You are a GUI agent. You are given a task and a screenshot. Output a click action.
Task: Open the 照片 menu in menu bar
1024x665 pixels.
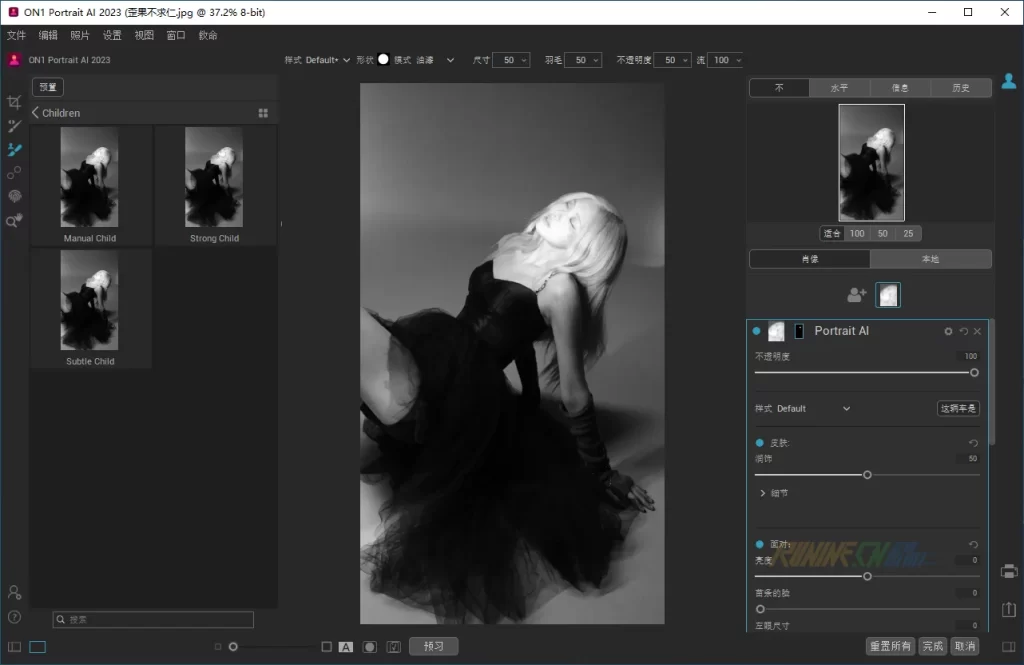coord(80,35)
